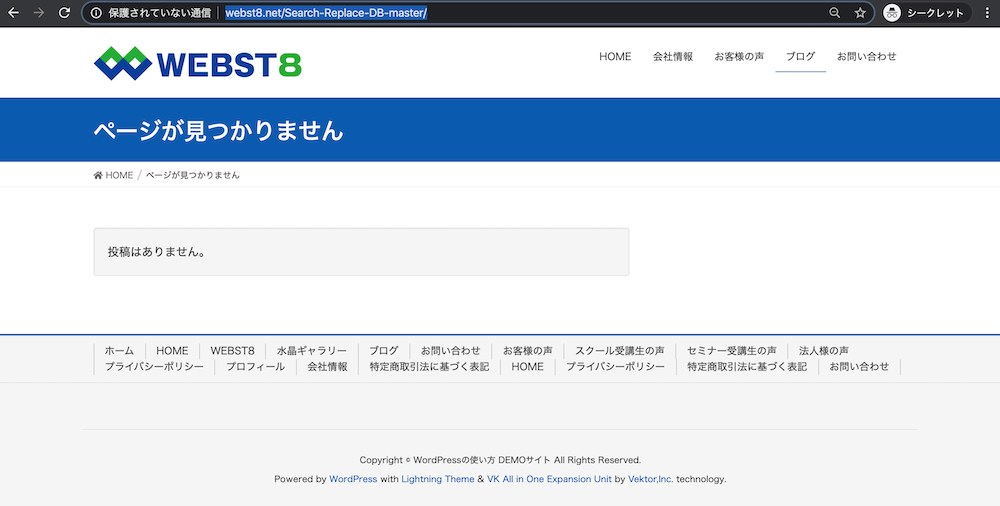
Task: Open お客様の声 in the top navigation
Action: (x=739, y=56)
